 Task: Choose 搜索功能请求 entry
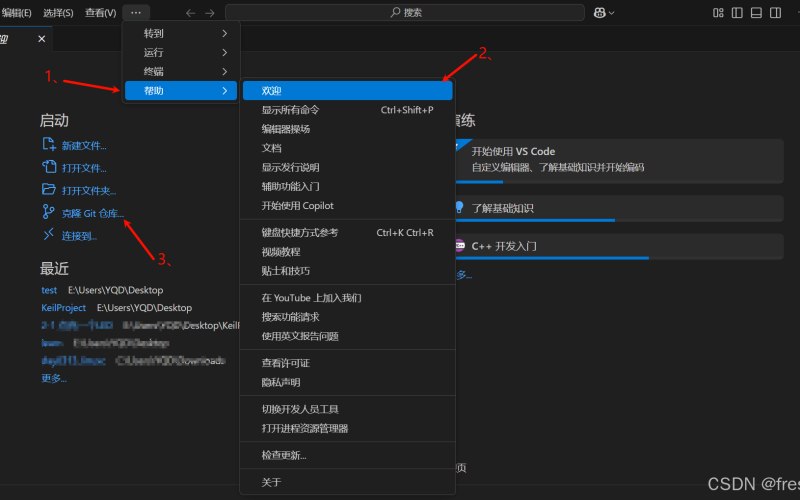(347, 317)
